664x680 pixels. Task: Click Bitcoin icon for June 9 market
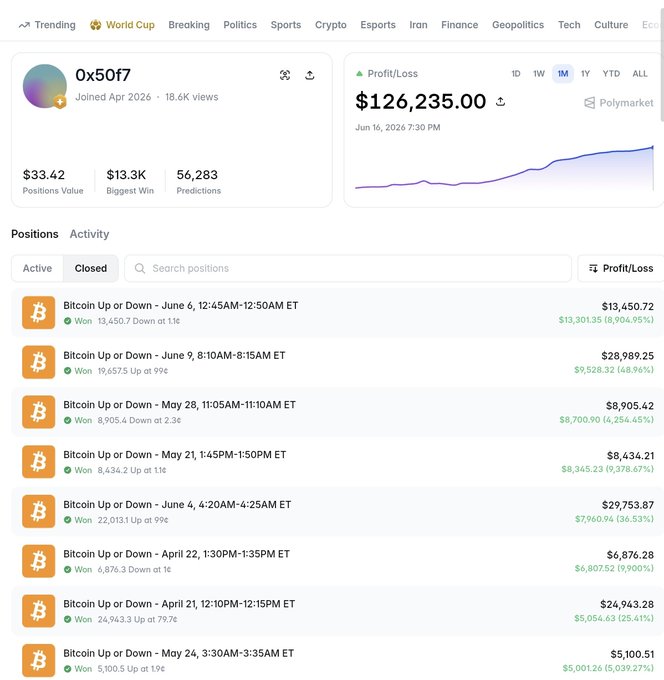tap(39, 362)
